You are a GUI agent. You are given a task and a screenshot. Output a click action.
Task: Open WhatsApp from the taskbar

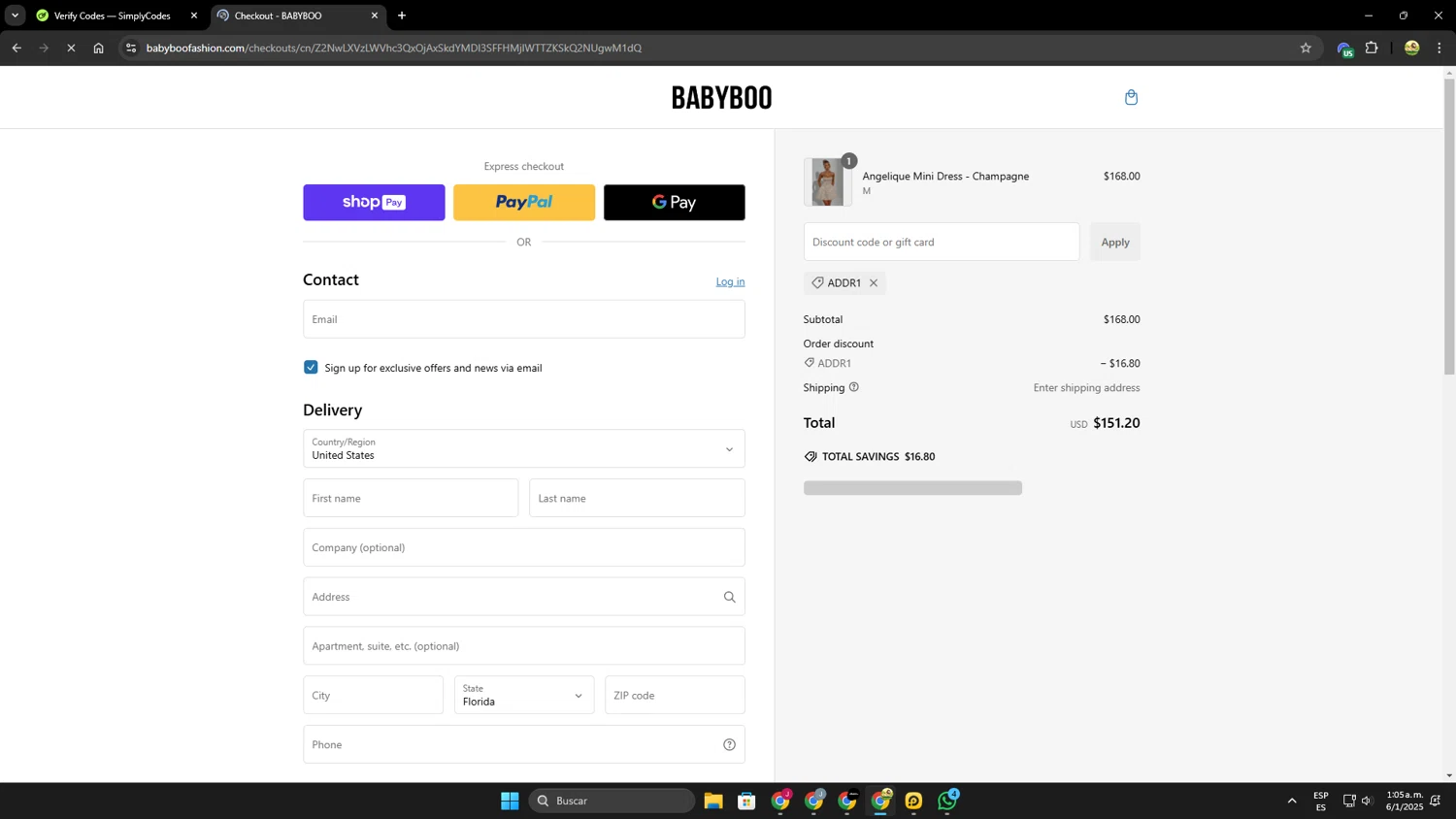click(x=947, y=801)
